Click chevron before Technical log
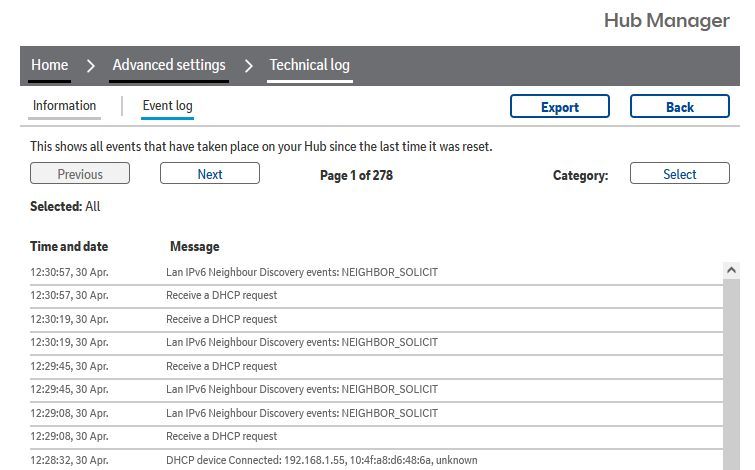The height and width of the screenshot is (470, 755). (x=249, y=66)
